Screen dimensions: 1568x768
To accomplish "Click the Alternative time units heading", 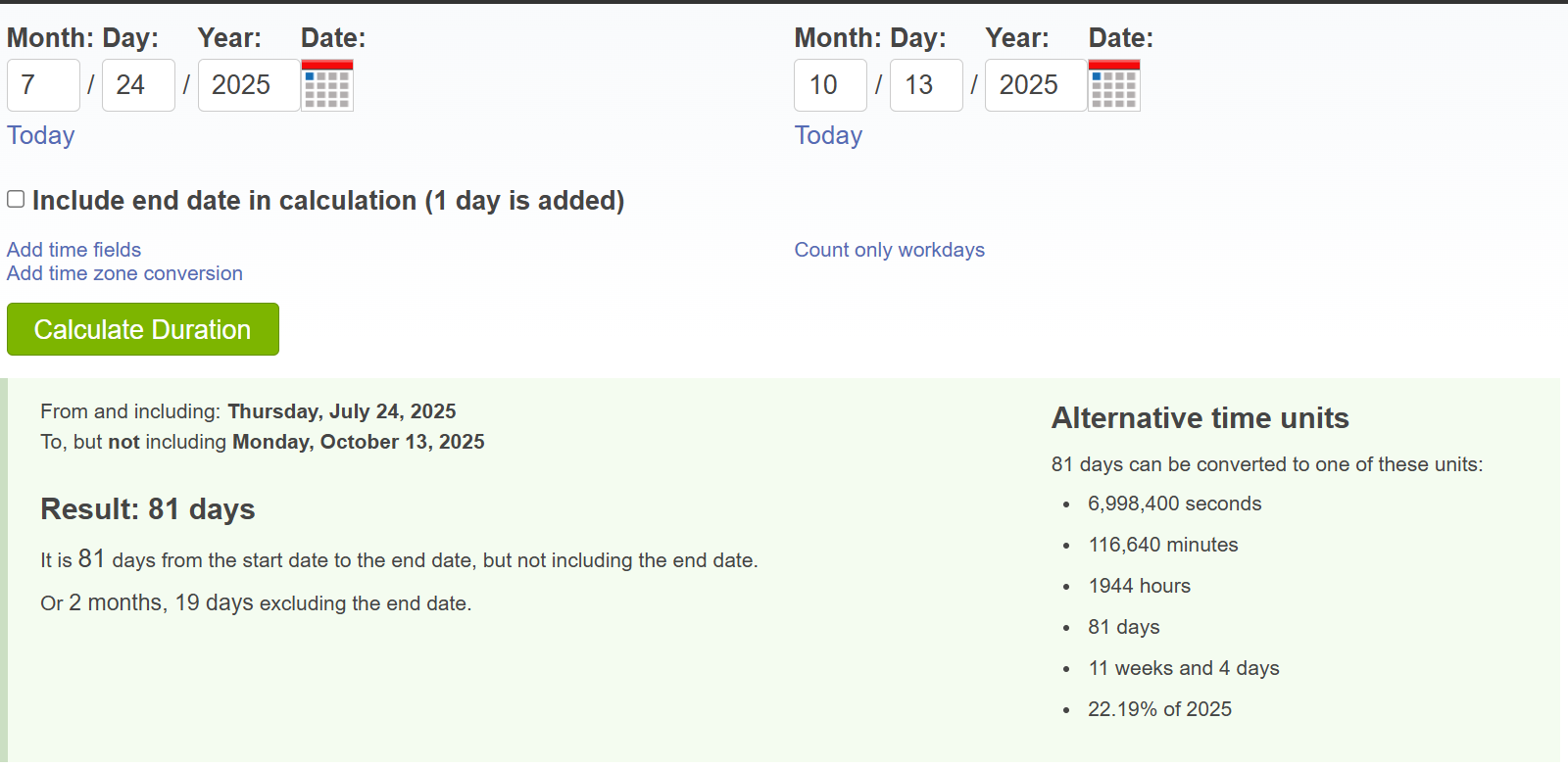I will point(1200,418).
